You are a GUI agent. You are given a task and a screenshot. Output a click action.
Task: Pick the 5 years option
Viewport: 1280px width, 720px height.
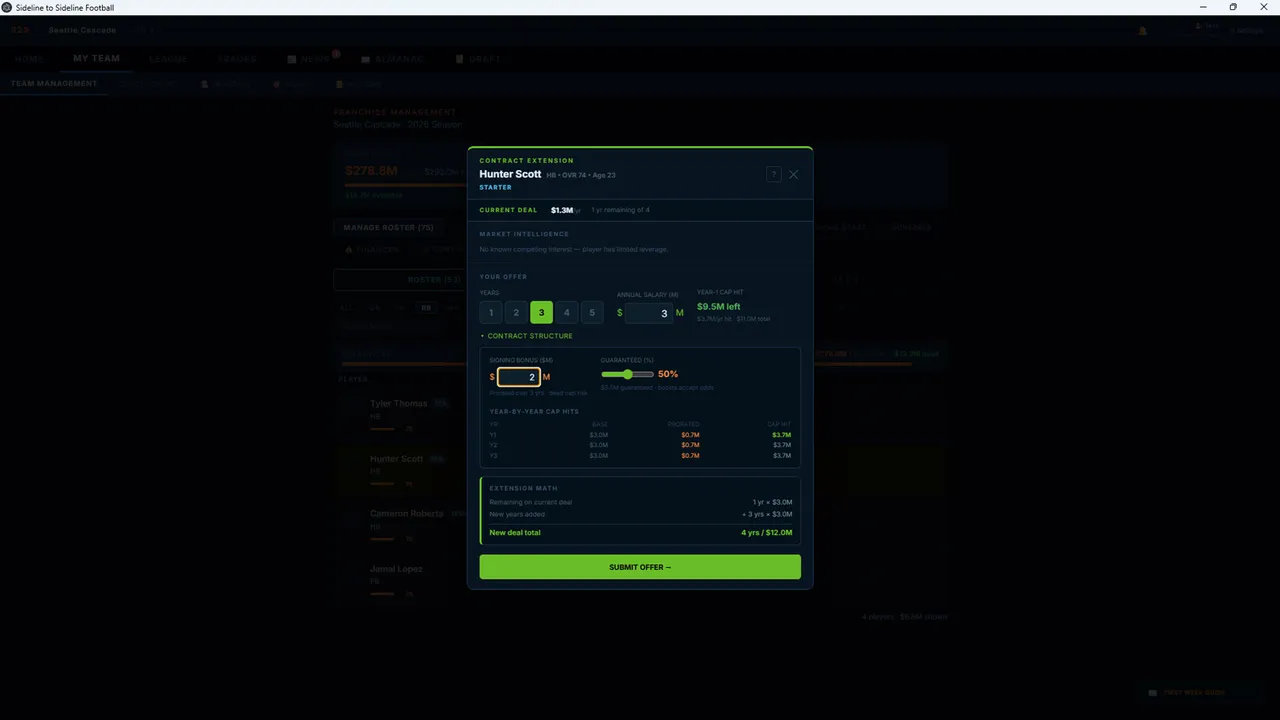click(x=592, y=313)
